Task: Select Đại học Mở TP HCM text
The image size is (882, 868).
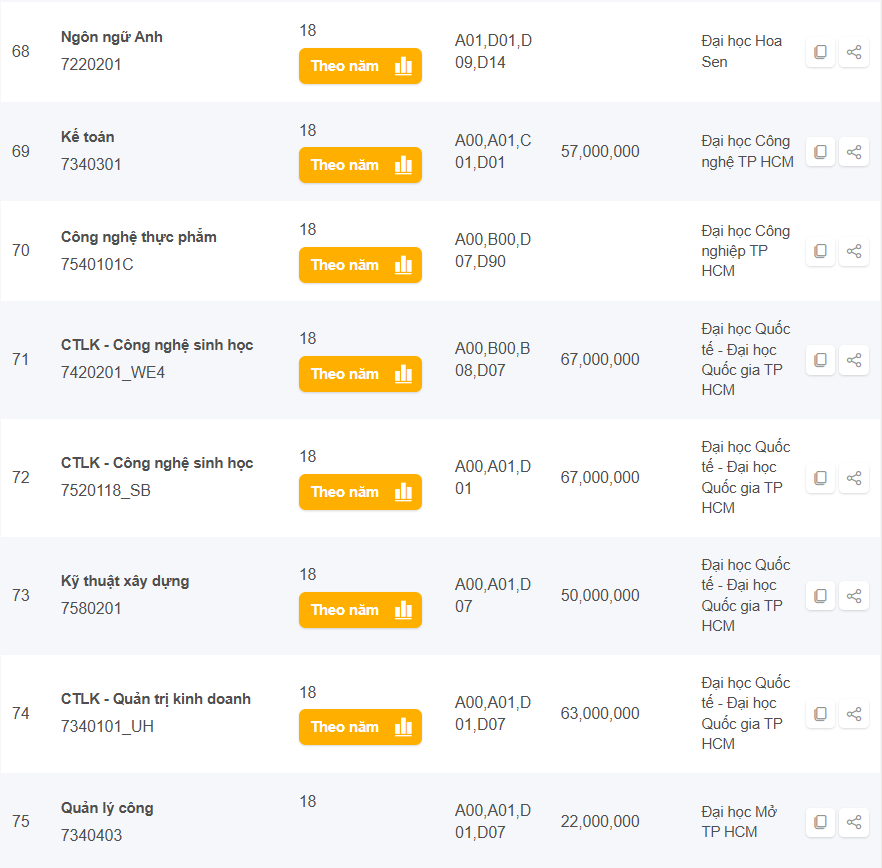Action: (739, 822)
